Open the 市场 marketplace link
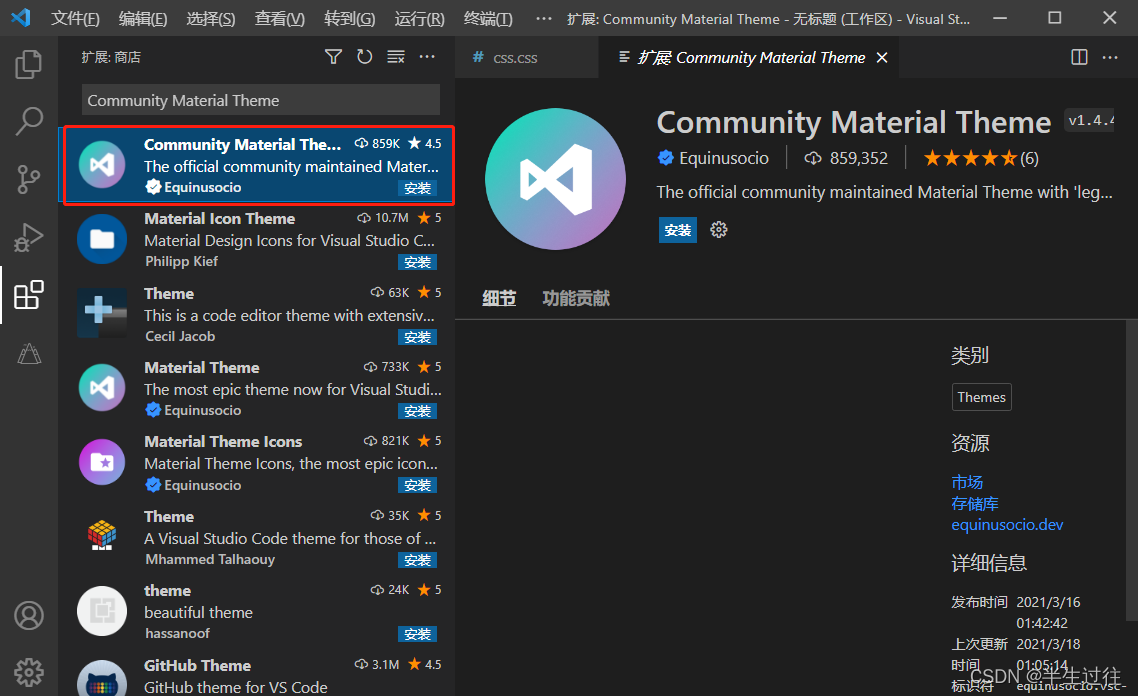Image resolution: width=1138 pixels, height=696 pixels. click(967, 482)
